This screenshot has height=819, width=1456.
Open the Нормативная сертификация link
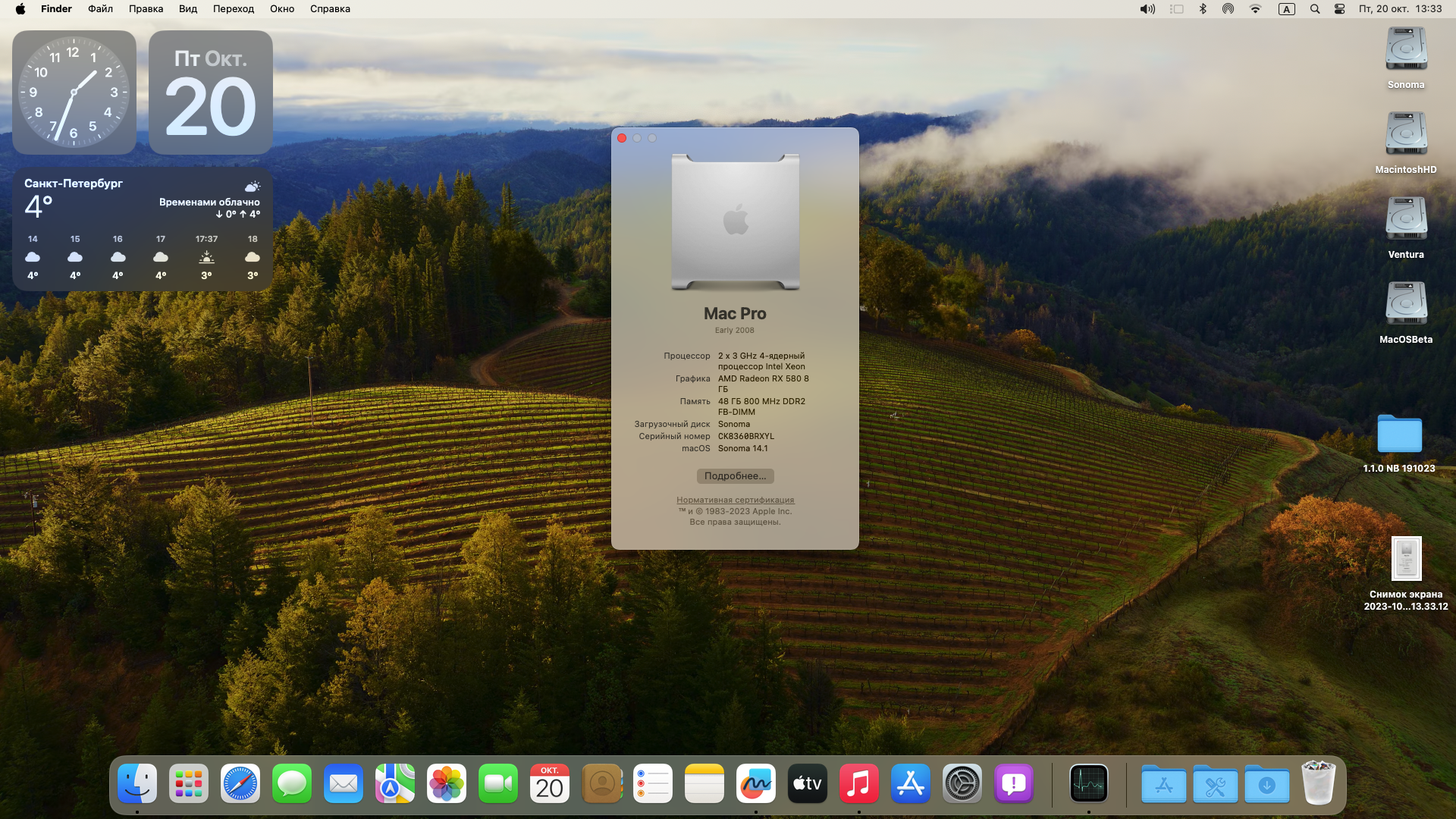pos(735,500)
